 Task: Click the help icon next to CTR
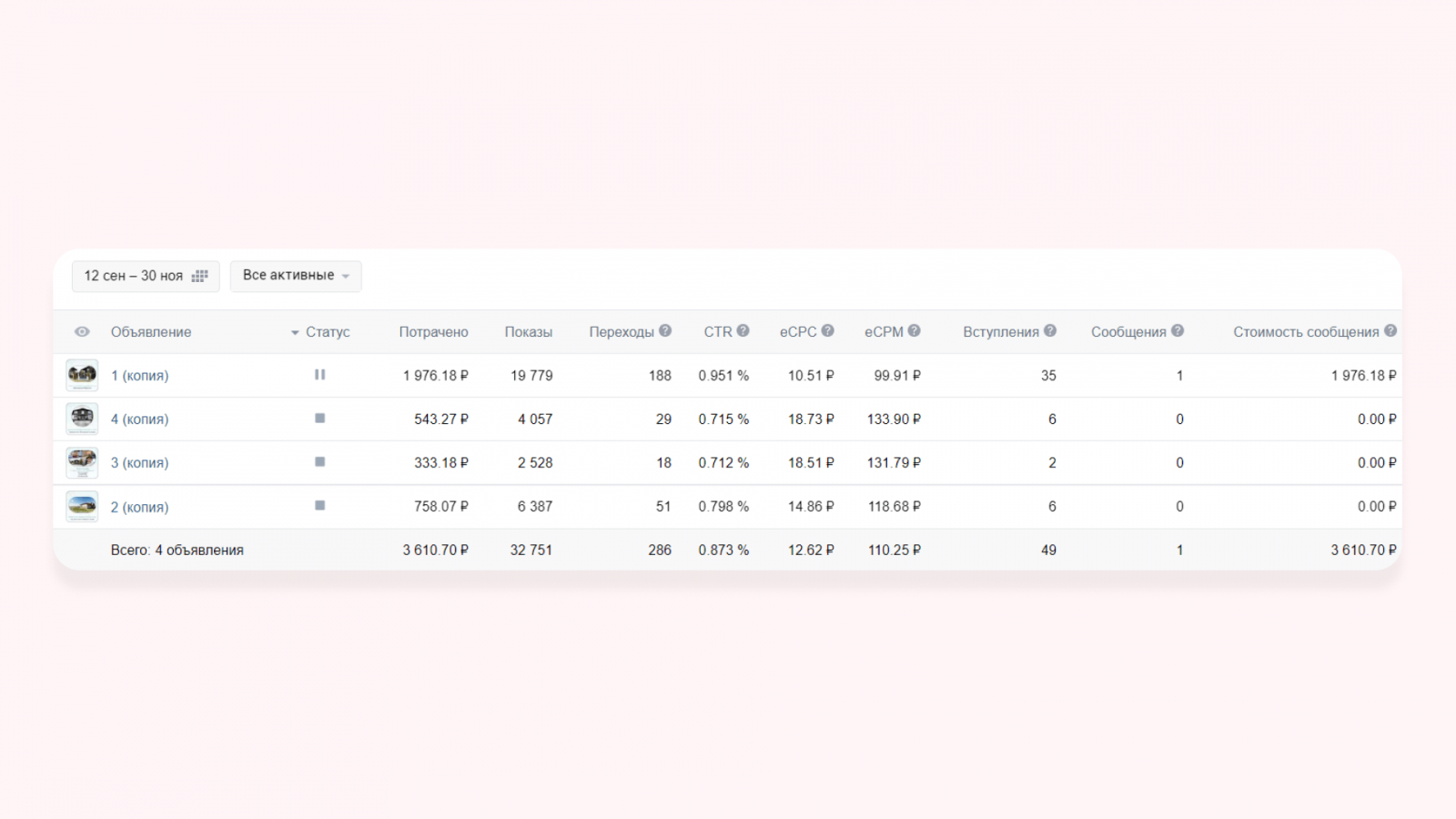(743, 331)
